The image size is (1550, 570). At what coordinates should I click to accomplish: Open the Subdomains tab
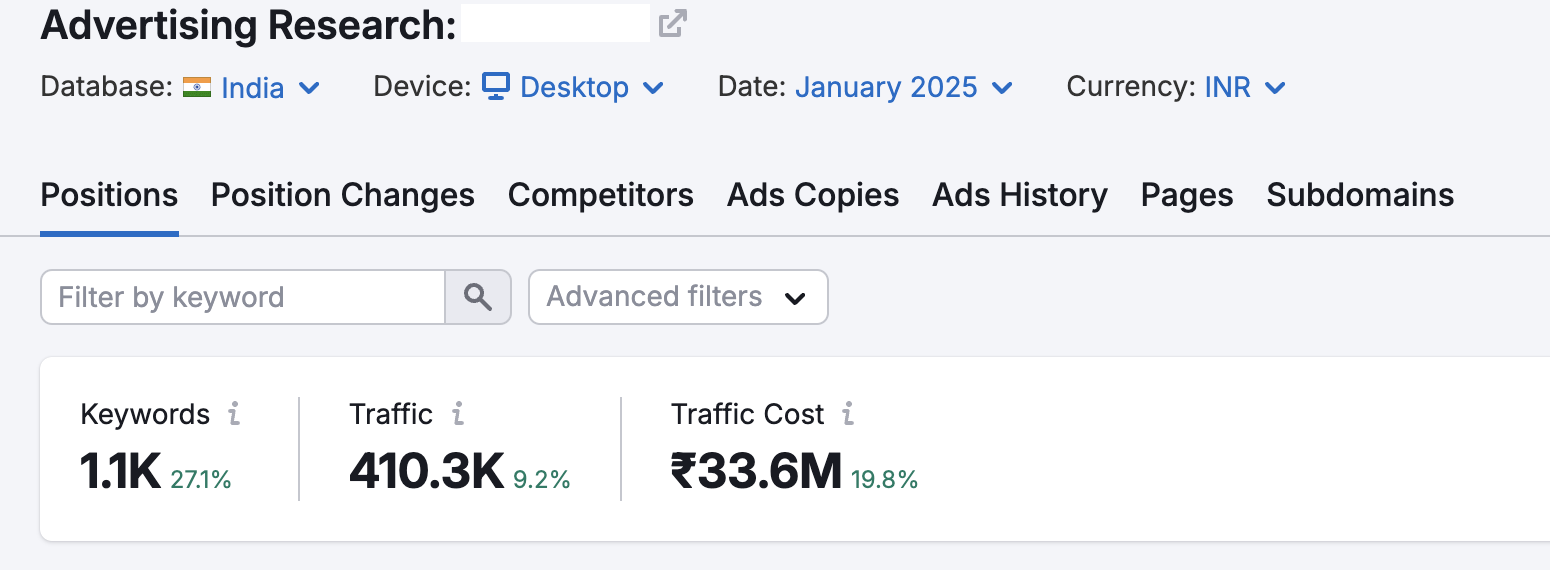click(x=1360, y=195)
